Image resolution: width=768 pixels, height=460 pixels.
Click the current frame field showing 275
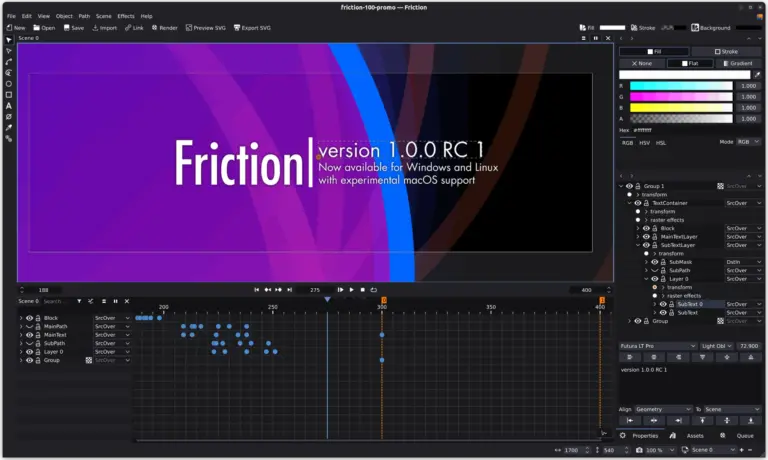click(315, 290)
